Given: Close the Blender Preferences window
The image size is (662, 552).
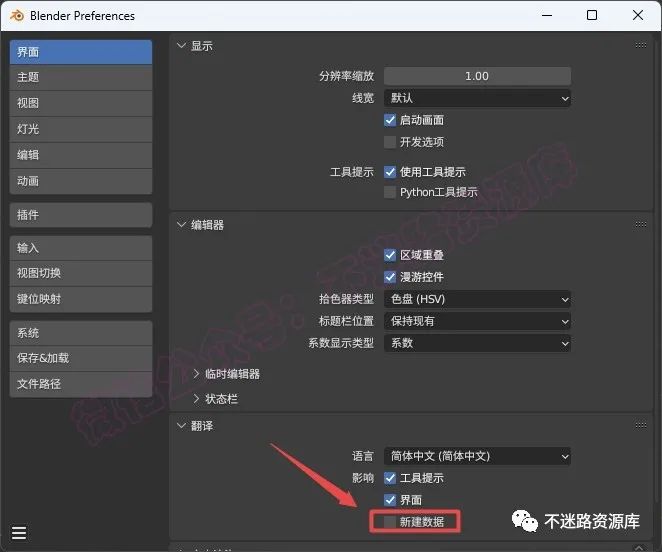Looking at the screenshot, I should point(638,16).
